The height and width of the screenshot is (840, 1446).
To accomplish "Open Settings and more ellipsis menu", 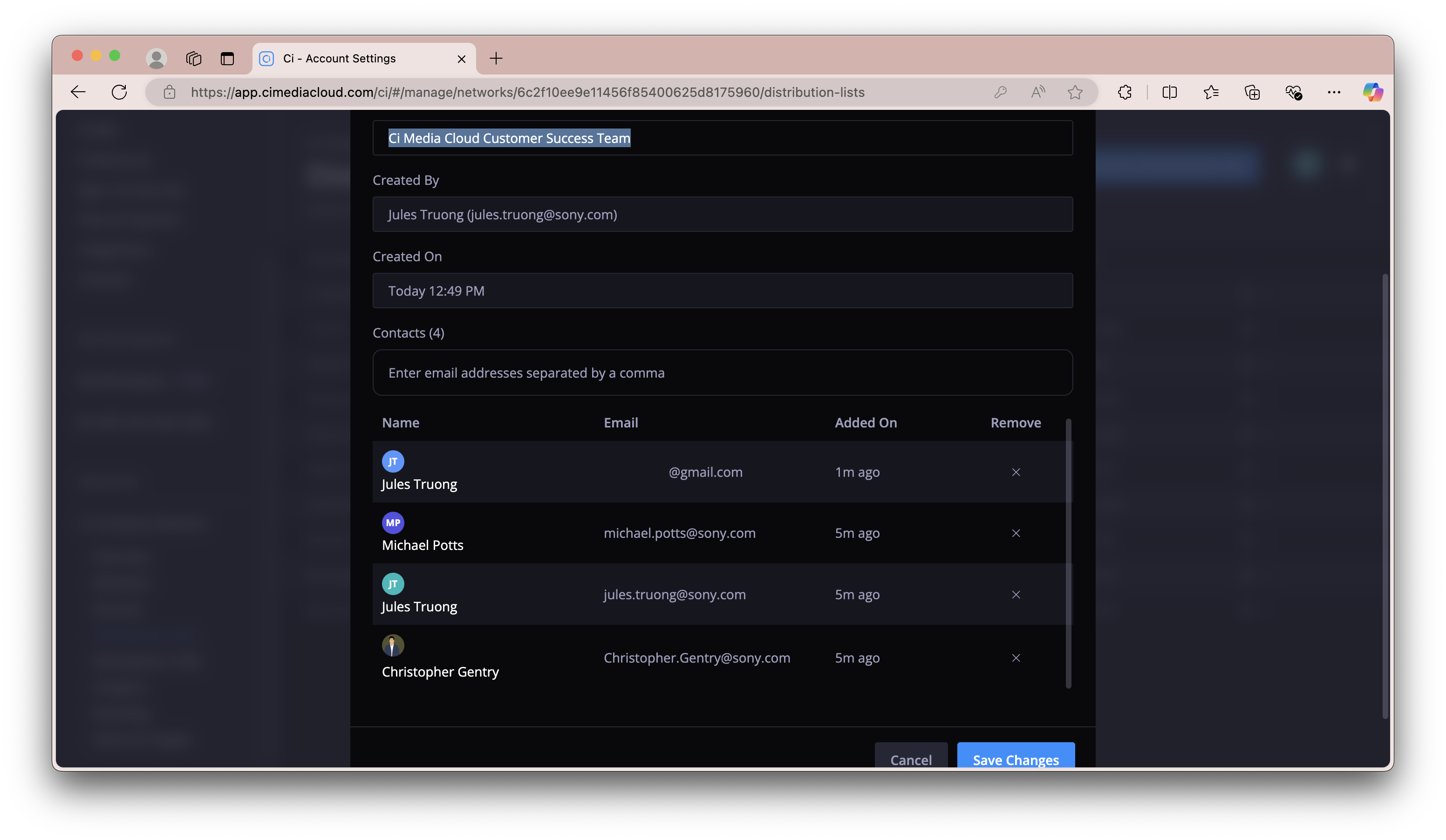I will click(1334, 92).
